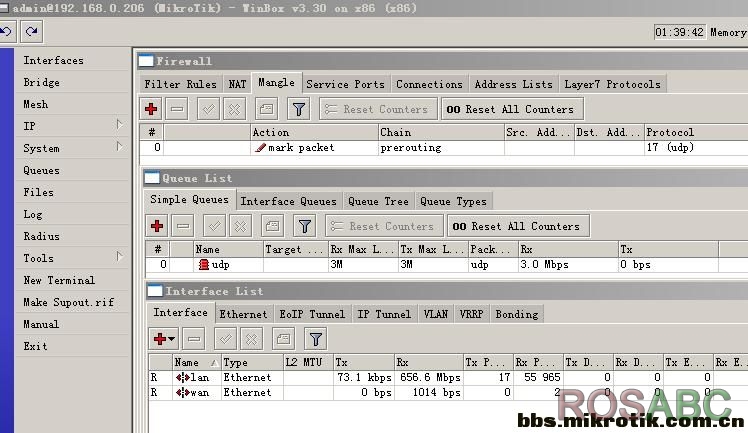Viewport: 748px width, 433px height.
Task: Open the Address Lists tab
Action: [x=513, y=84]
